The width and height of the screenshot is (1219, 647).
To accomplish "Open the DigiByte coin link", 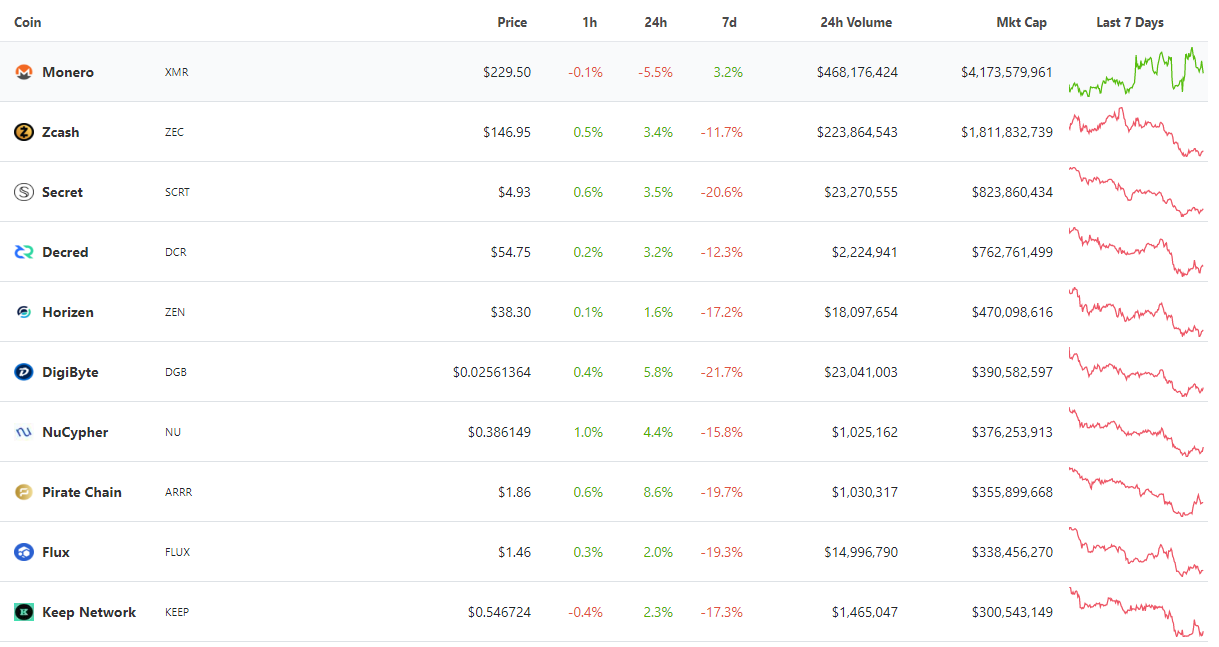I will coord(70,372).
